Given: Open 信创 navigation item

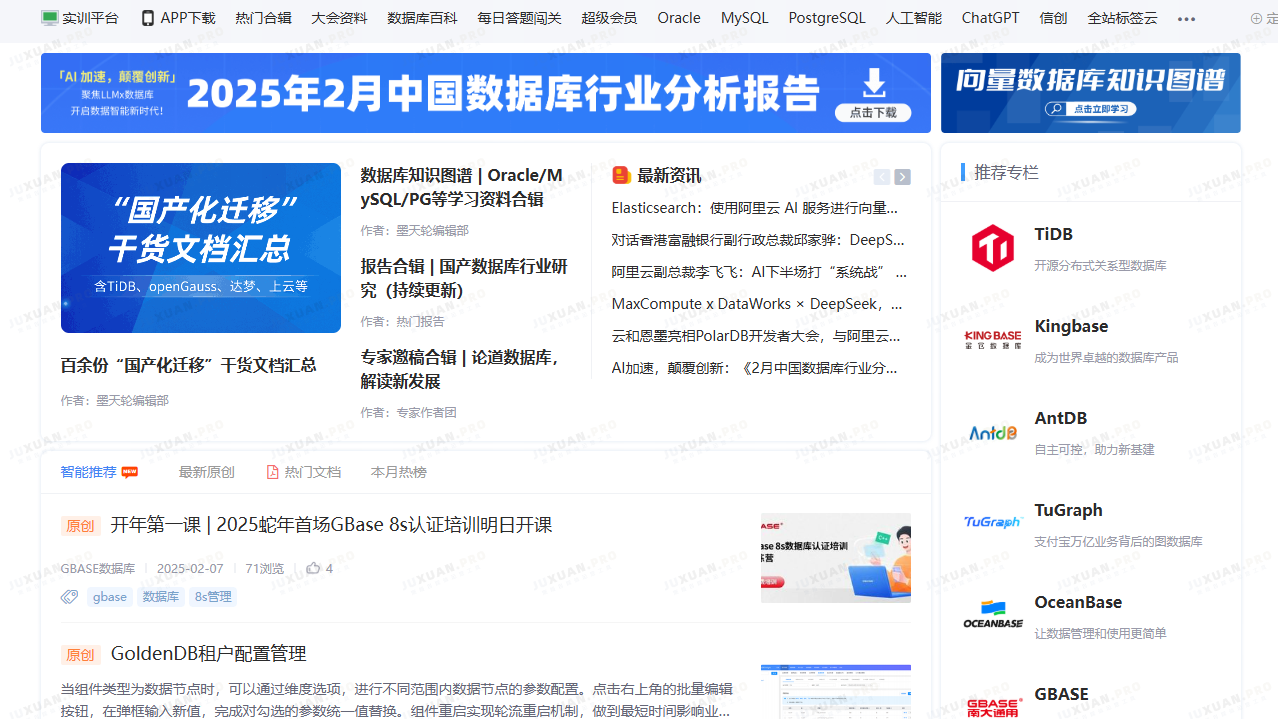Looking at the screenshot, I should (1053, 18).
